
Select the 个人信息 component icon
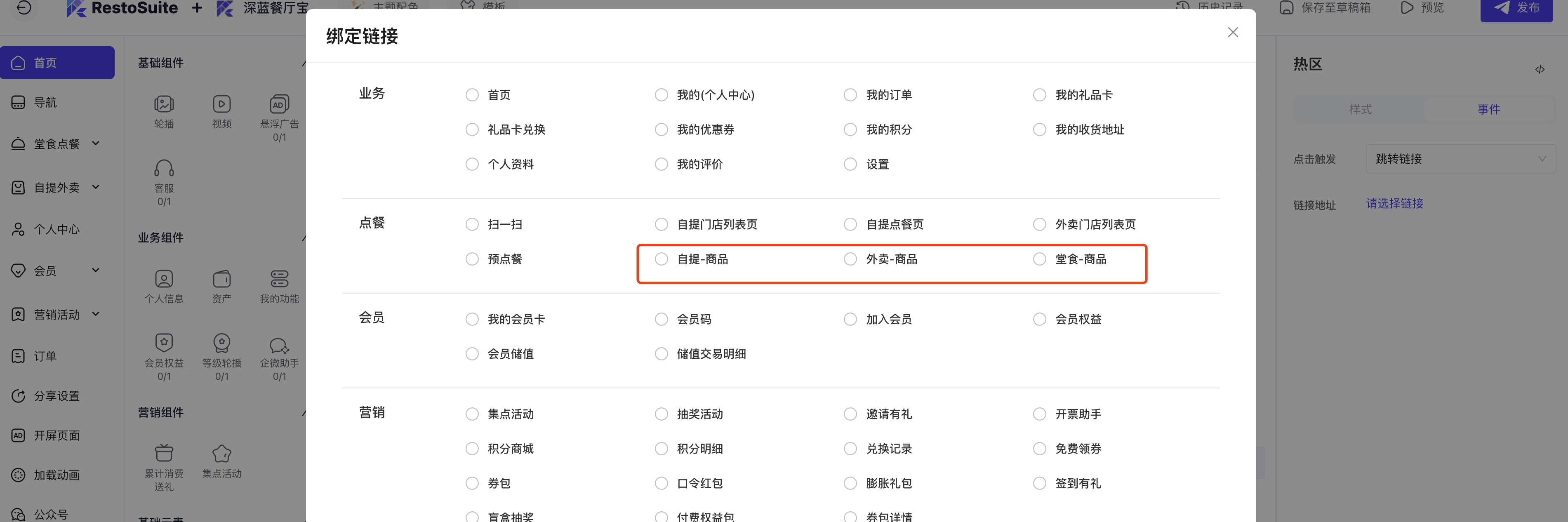(164, 279)
